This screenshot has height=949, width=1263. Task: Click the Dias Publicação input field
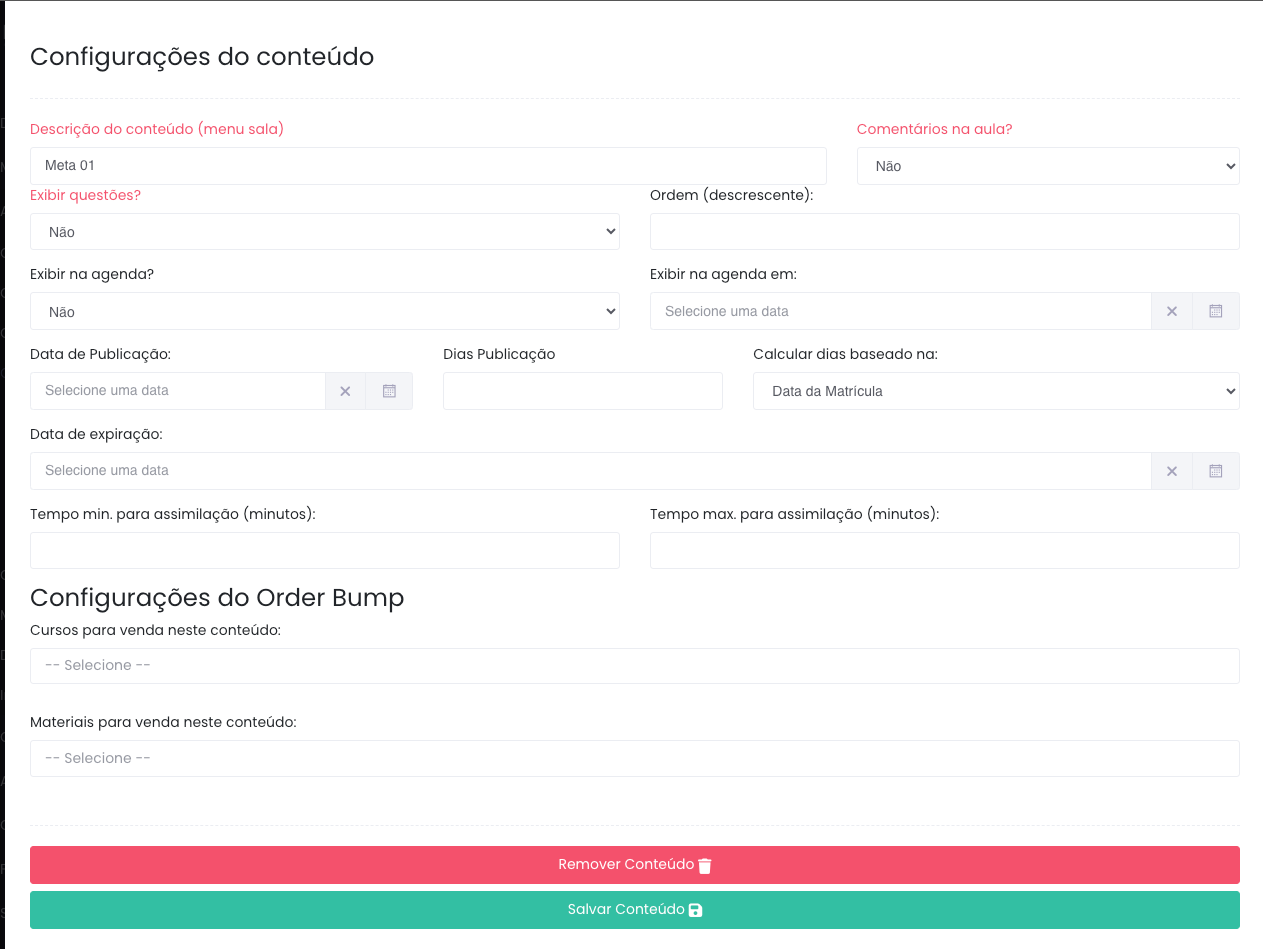coord(582,391)
